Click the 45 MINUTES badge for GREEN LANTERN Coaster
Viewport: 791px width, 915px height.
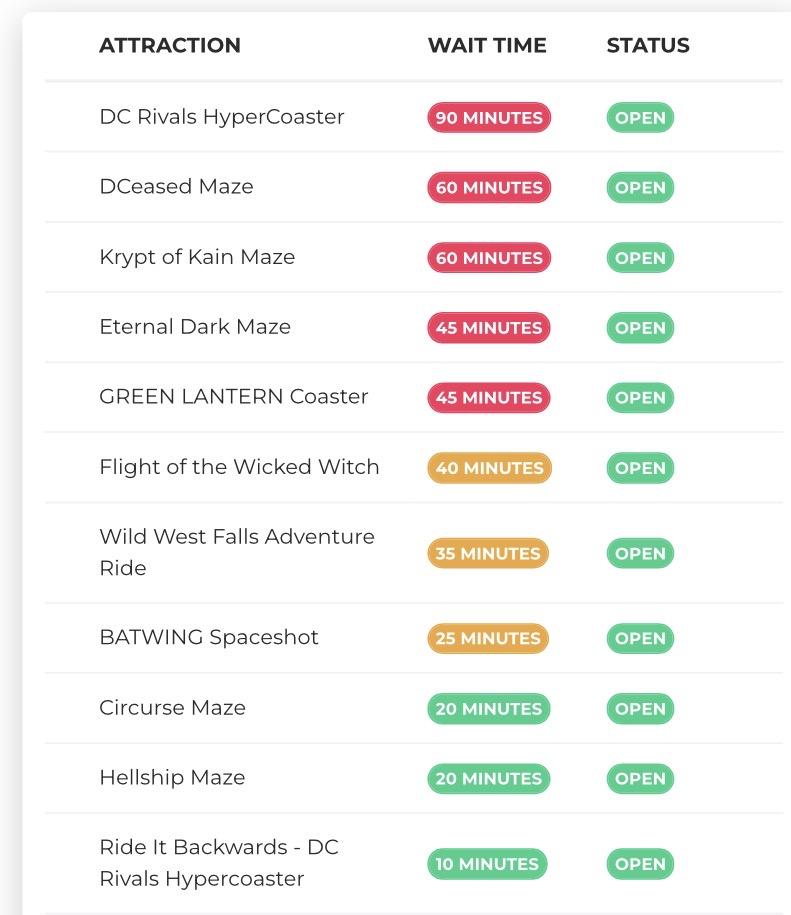tap(489, 398)
